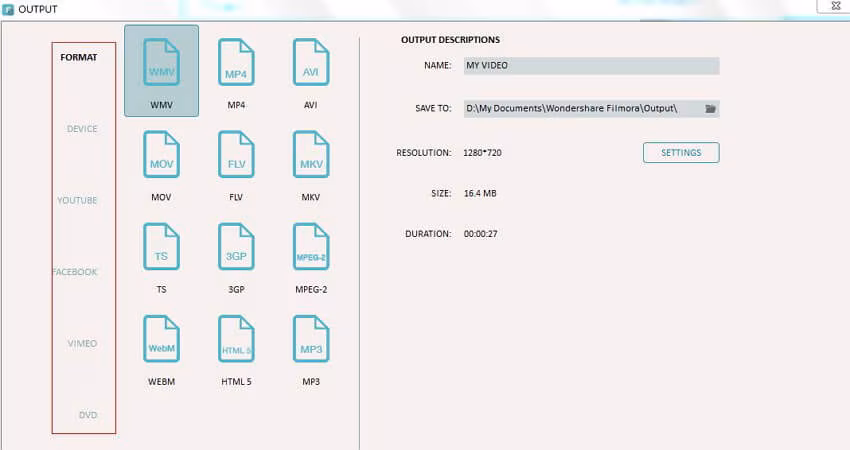The height and width of the screenshot is (450, 850).
Task: Choose the MP4 output format
Action: 236,62
